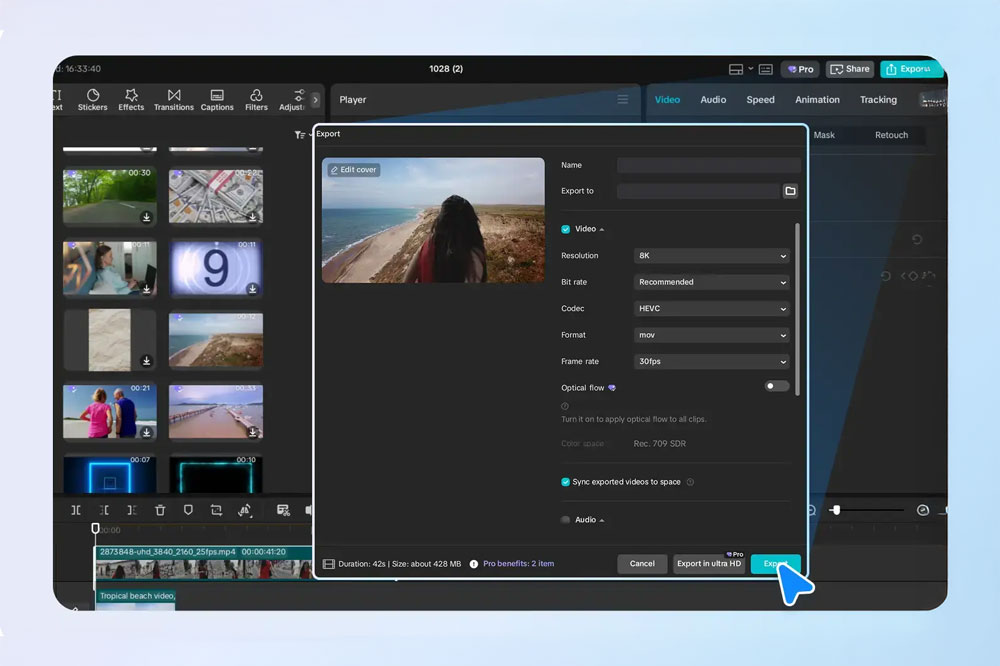Open the Frame rate dropdown showing 30fps
The image size is (1000, 666).
pos(712,362)
